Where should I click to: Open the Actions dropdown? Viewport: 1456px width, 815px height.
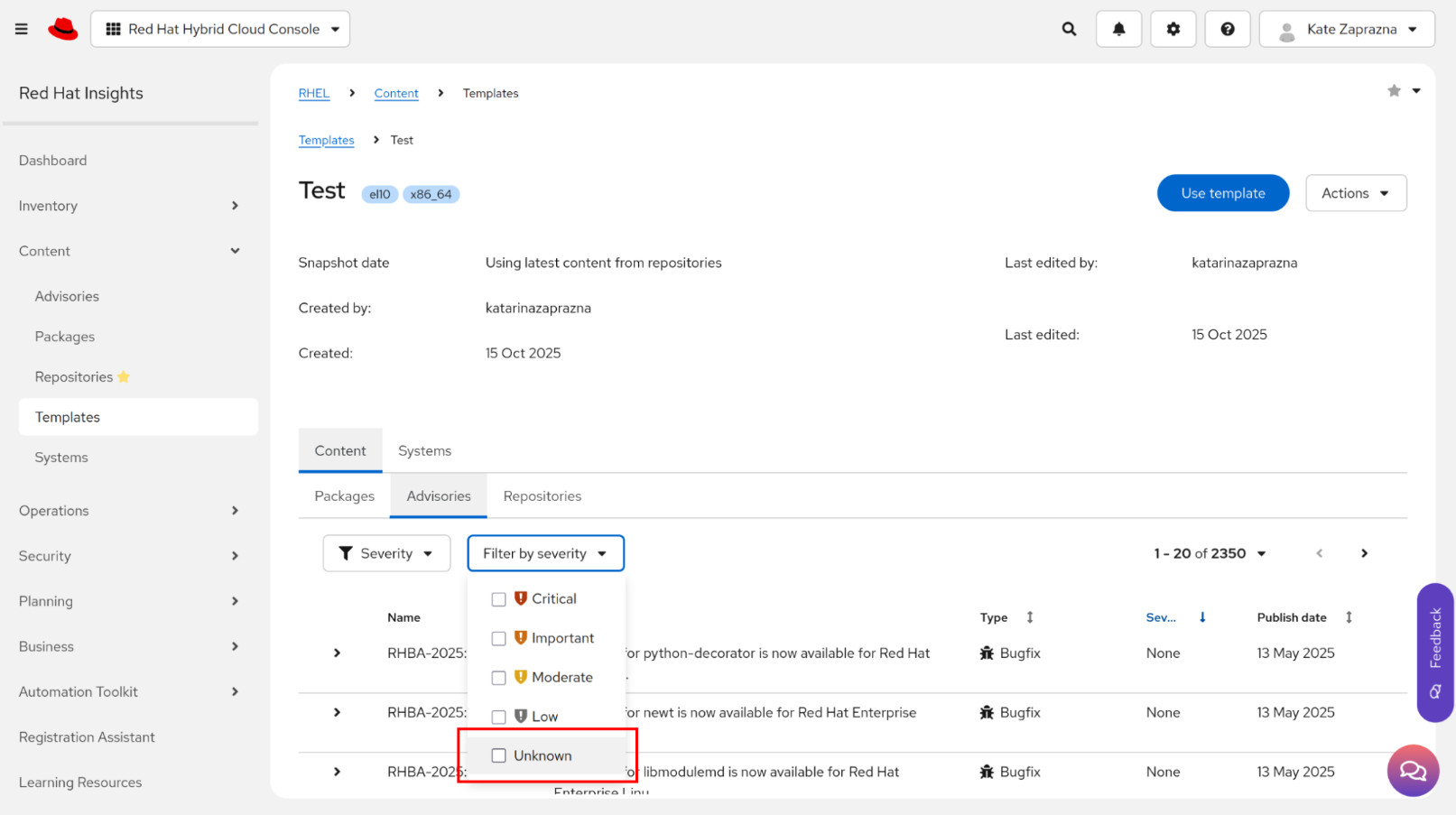click(1355, 193)
